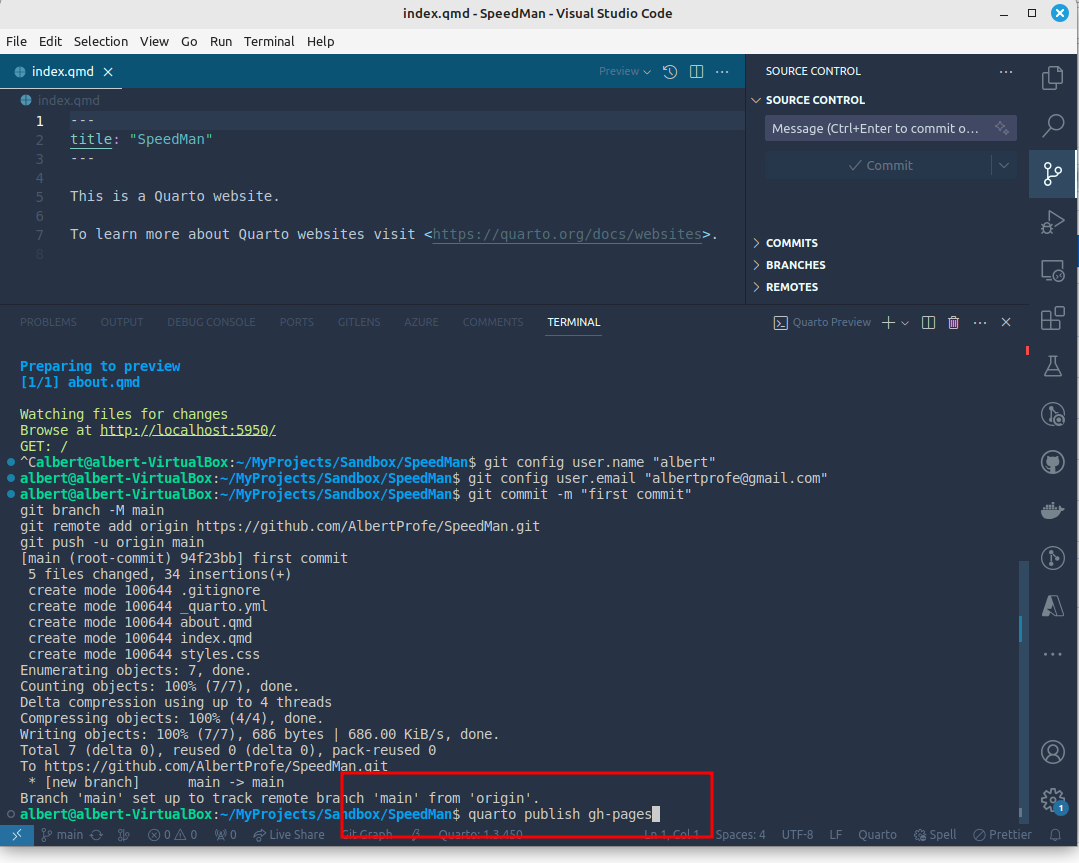This screenshot has width=1079, height=863.
Task: Click the main branch in status bar
Action: coord(62,835)
